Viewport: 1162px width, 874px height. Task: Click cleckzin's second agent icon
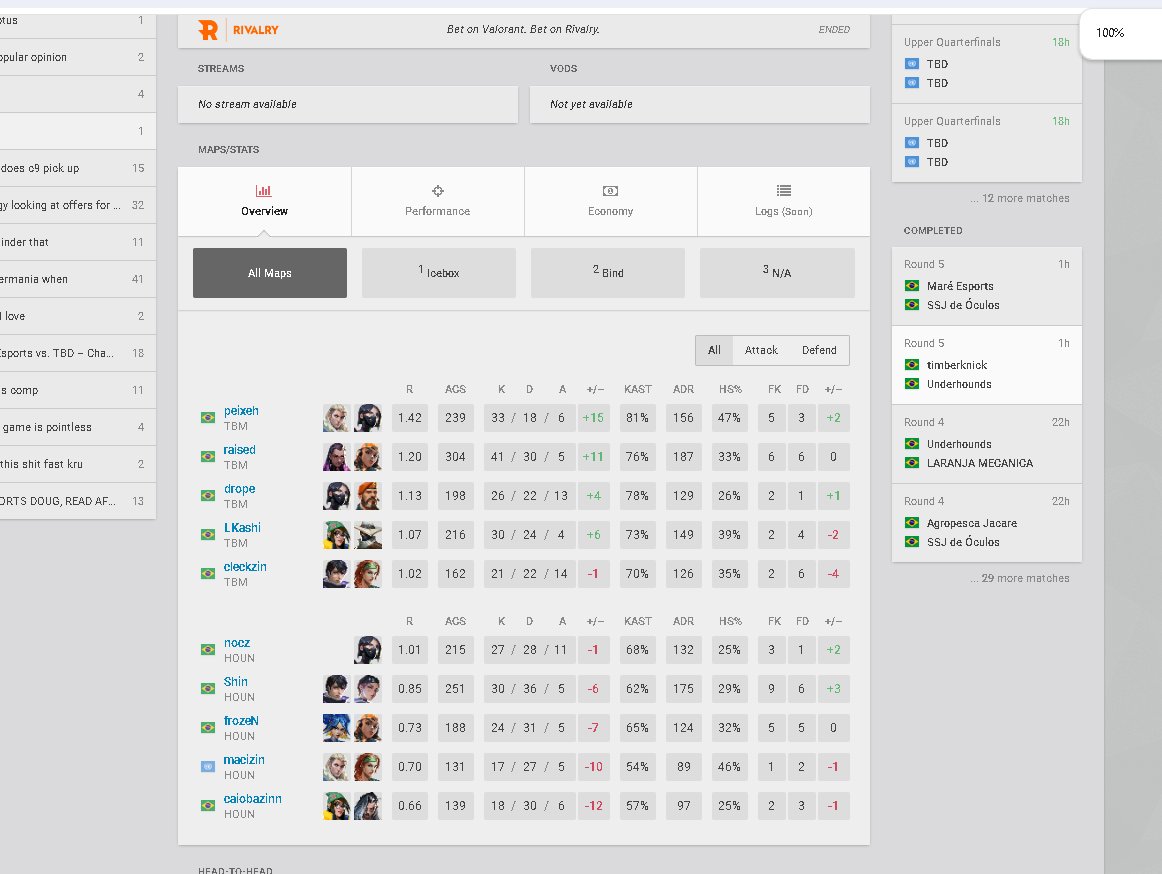368,574
